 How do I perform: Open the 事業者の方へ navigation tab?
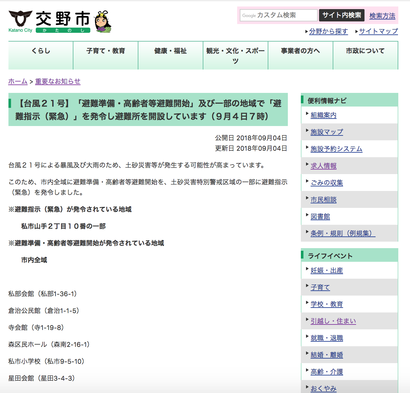coord(300,55)
